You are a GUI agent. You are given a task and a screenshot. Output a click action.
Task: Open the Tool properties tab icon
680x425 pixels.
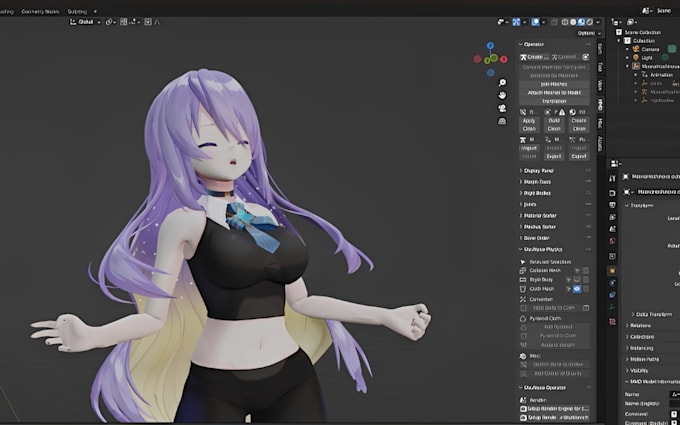612,179
